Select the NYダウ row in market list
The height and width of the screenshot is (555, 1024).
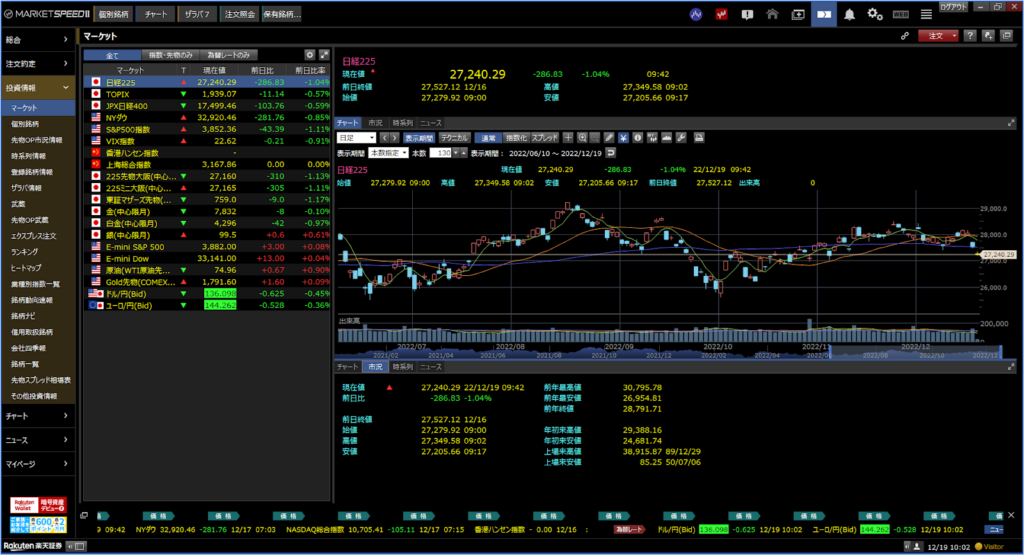207,118
